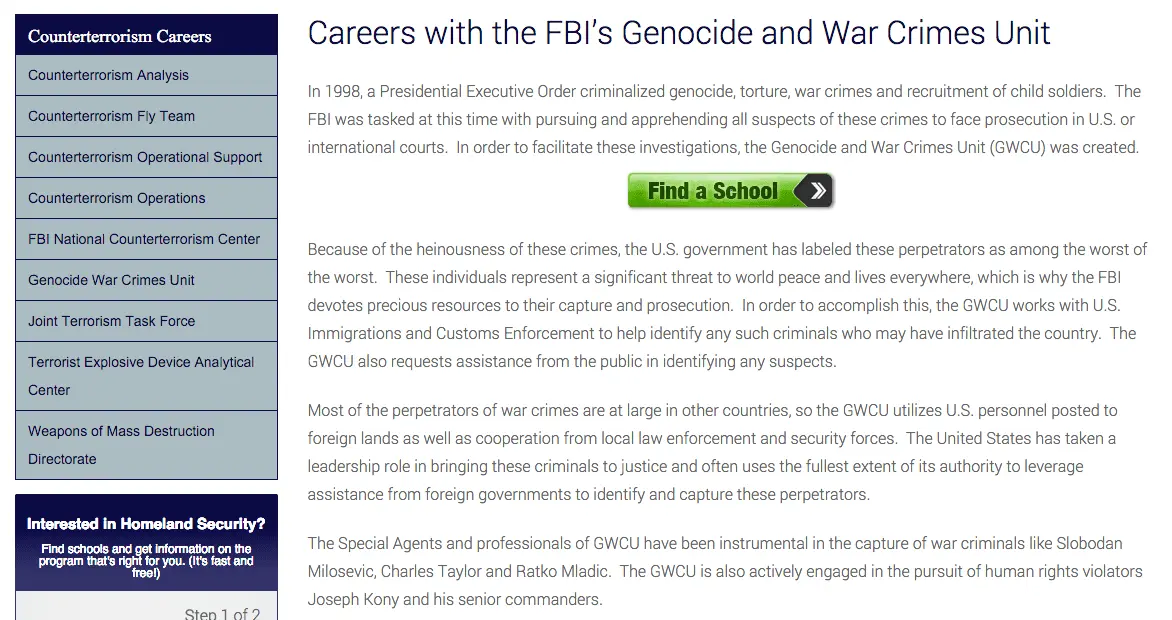Click the 'Find schools and get information' text
1172x620 pixels.
[146, 561]
